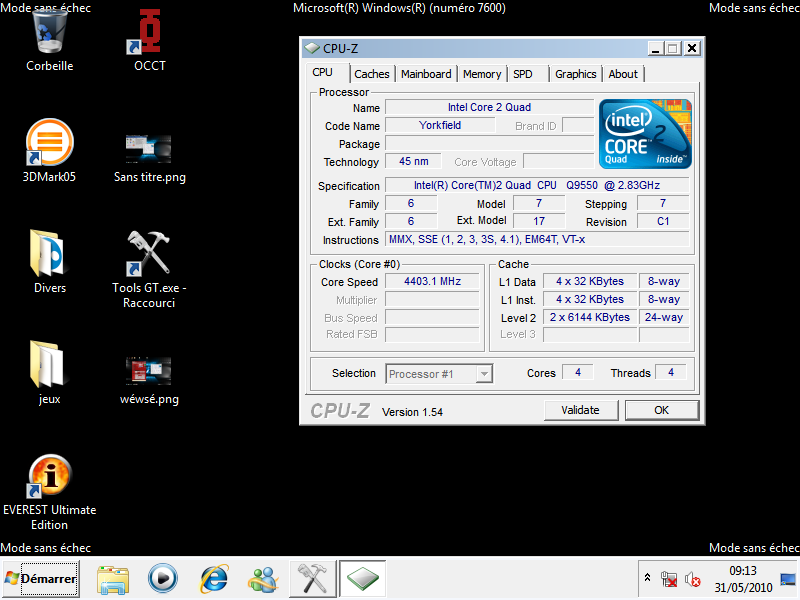The height and width of the screenshot is (600, 800).
Task: Click the Yorkfield code name value
Action: (x=440, y=126)
